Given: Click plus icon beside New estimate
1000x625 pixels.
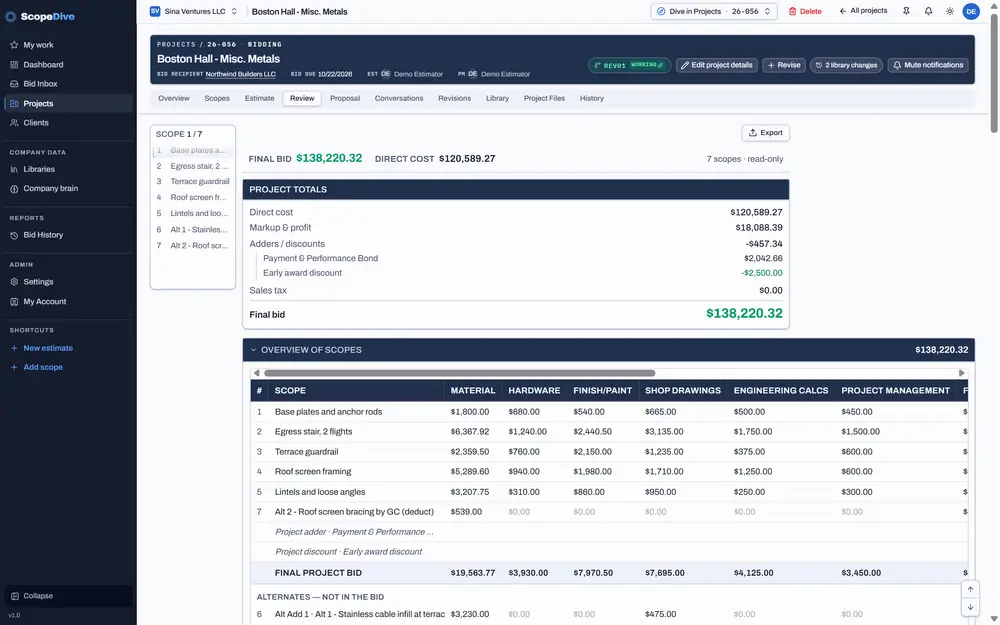Looking at the screenshot, I should tap(14, 348).
